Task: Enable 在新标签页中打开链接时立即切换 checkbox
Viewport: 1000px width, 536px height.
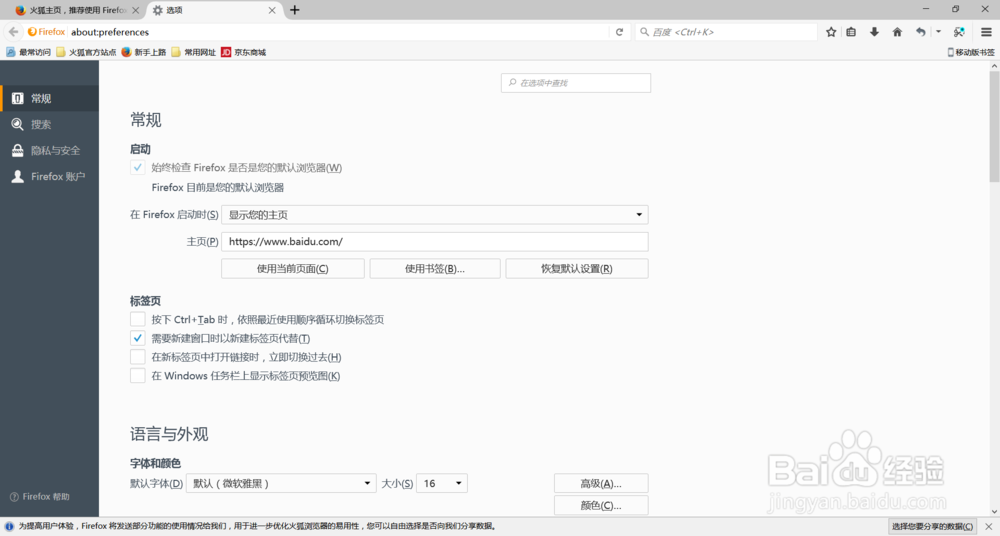Action: [x=138, y=357]
